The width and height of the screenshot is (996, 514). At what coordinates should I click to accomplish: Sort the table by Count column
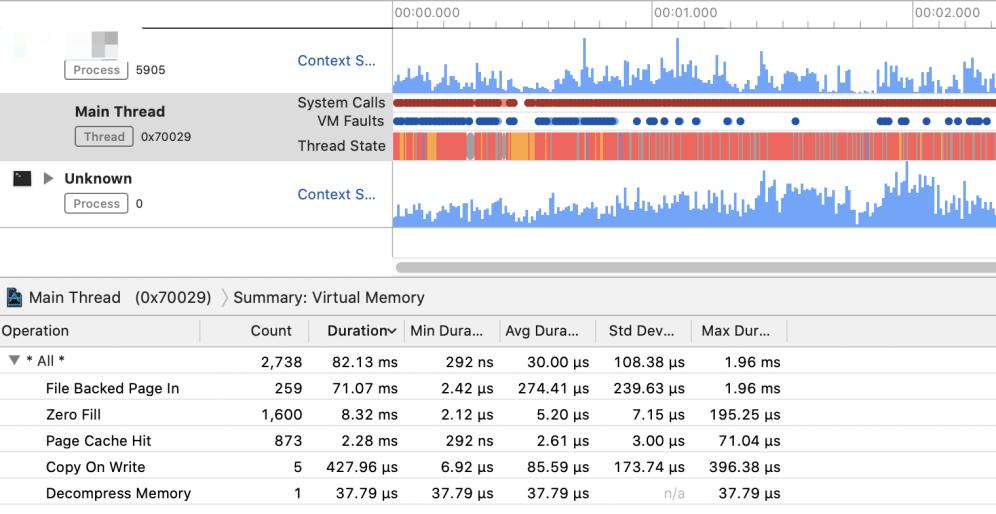tap(271, 331)
